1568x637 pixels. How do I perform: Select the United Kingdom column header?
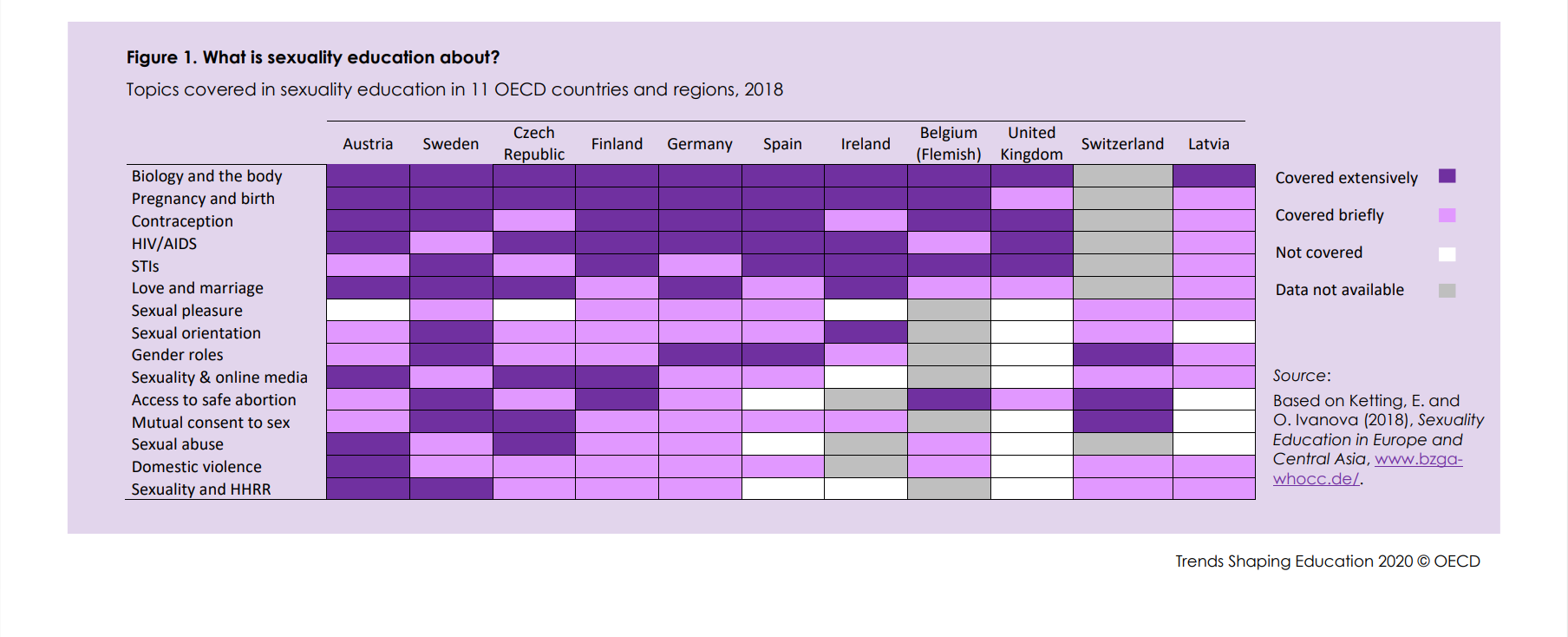coord(1031,143)
